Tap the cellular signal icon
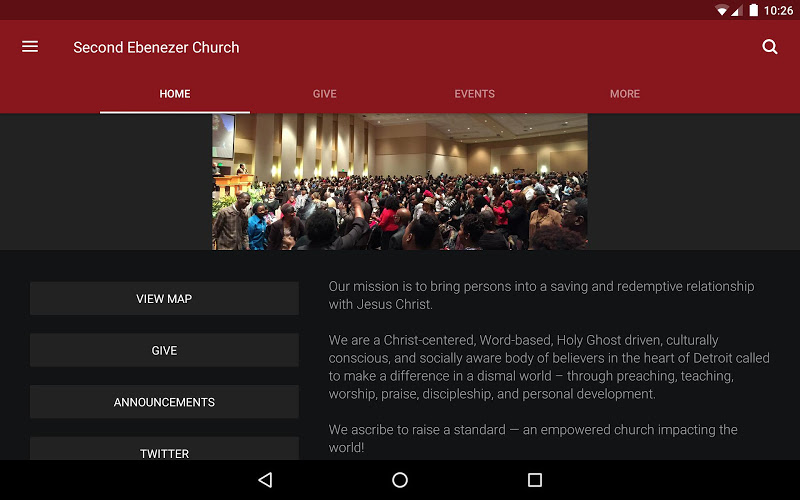 click(x=736, y=10)
